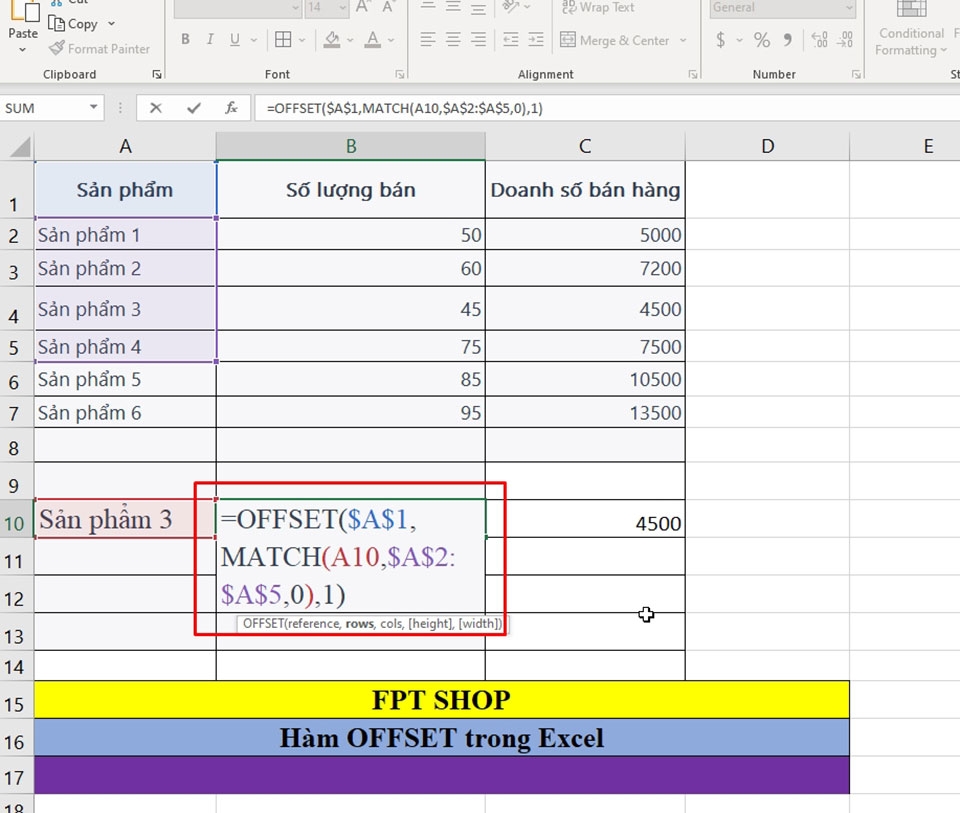Open Conditional Formatting menu
This screenshot has width=960, height=813.
pyautogui.click(x=911, y=29)
